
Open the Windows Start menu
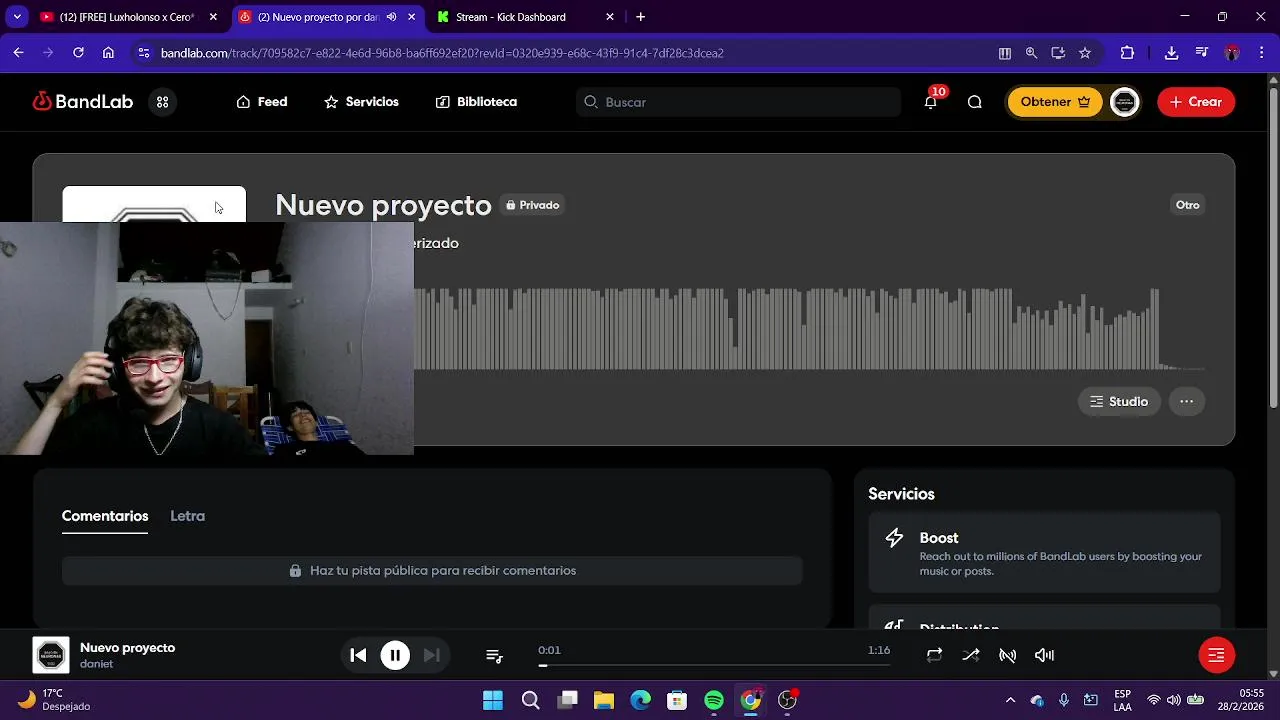pos(493,700)
